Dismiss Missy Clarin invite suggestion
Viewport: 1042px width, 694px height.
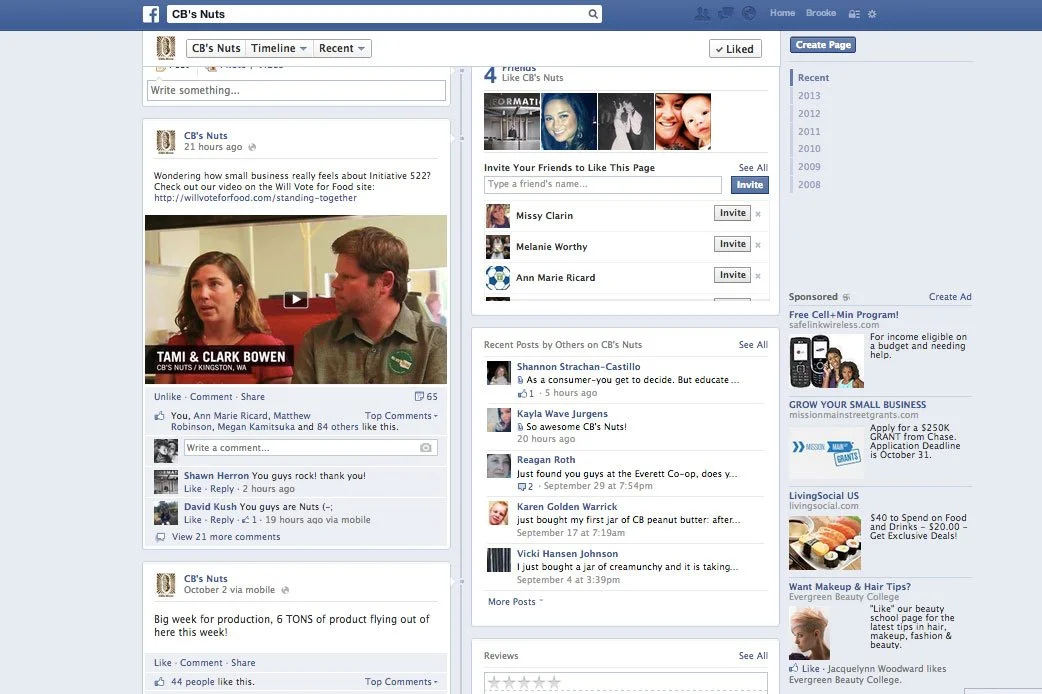pyautogui.click(x=758, y=214)
